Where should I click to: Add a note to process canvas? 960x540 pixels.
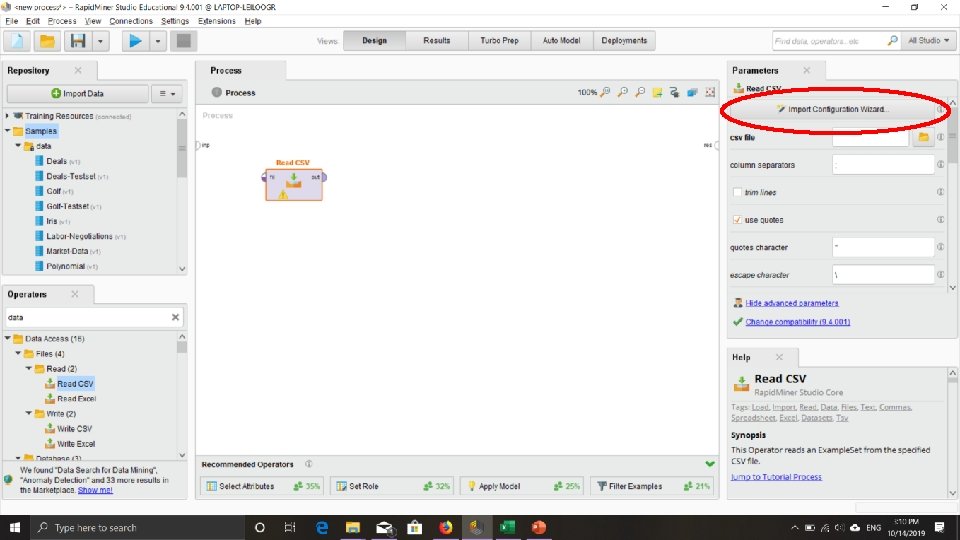[658, 92]
